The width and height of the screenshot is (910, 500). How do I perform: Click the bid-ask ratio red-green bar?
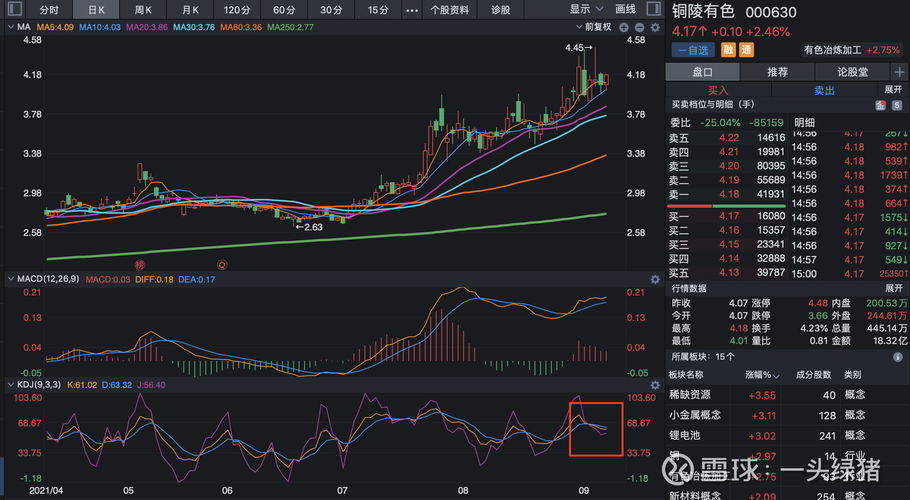point(726,206)
